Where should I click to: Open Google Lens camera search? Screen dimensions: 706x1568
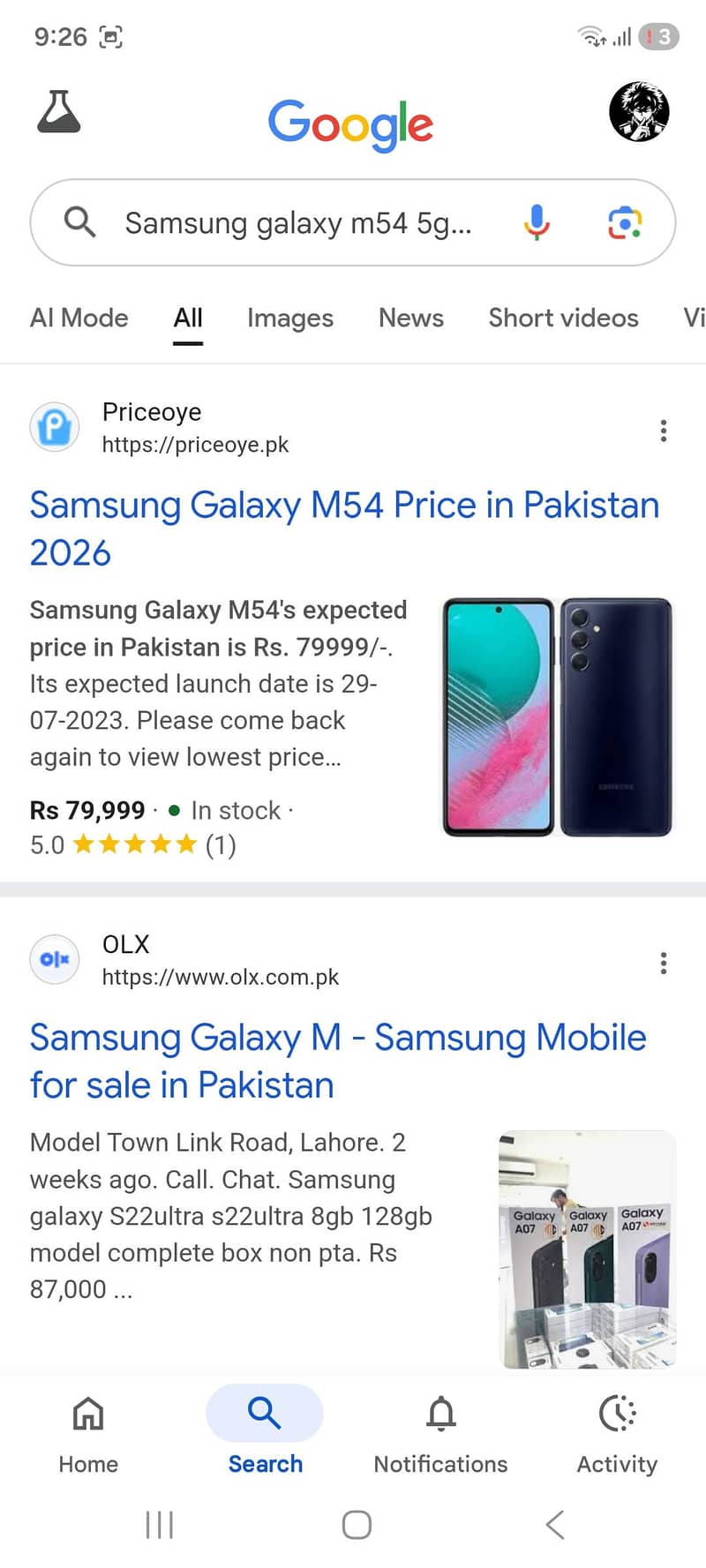tap(625, 222)
